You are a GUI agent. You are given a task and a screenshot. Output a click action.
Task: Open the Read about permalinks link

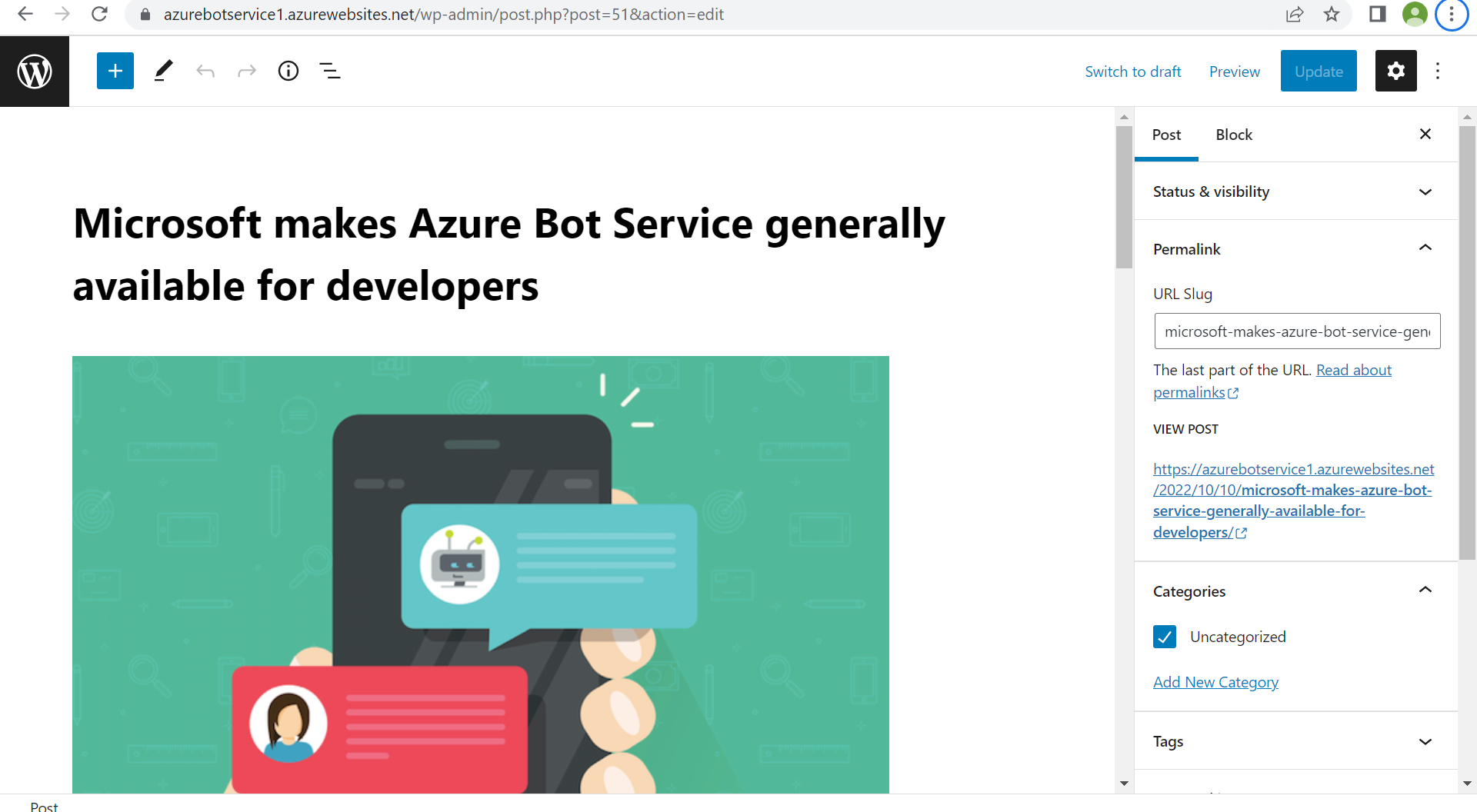pos(1353,370)
